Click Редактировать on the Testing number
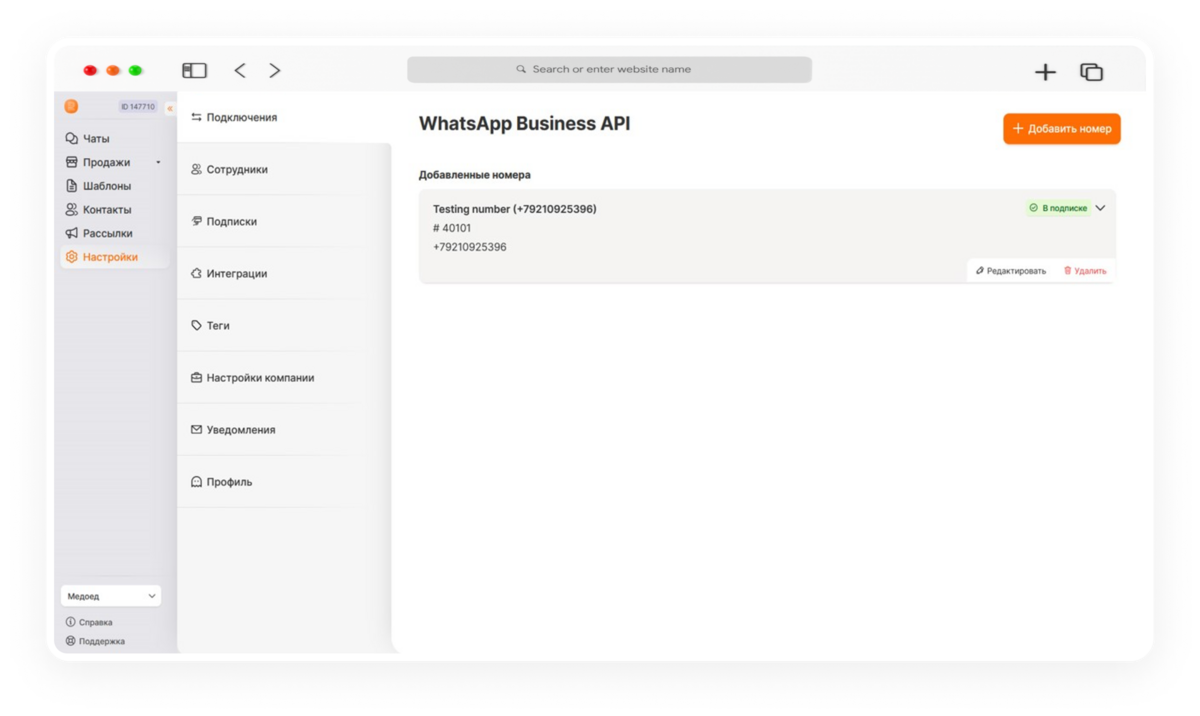 point(1011,271)
